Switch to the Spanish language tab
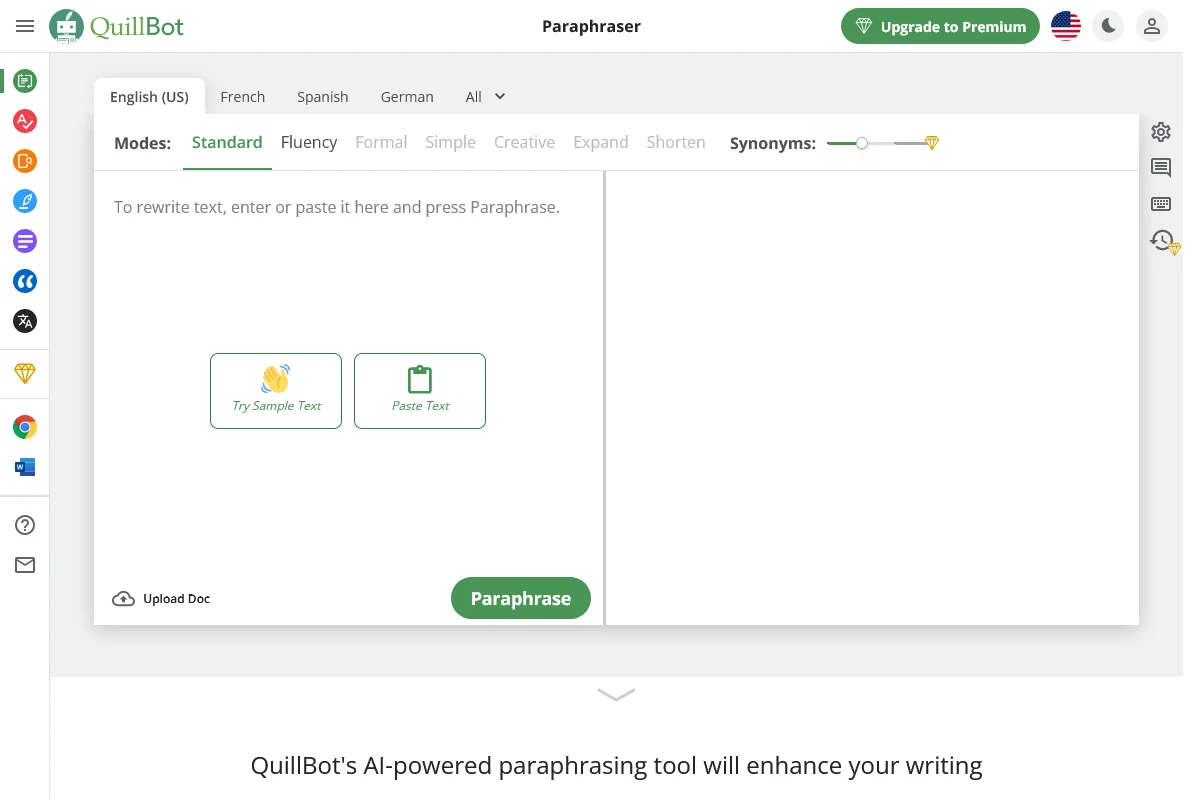Image resolution: width=1200 pixels, height=800 pixels. pos(323,97)
